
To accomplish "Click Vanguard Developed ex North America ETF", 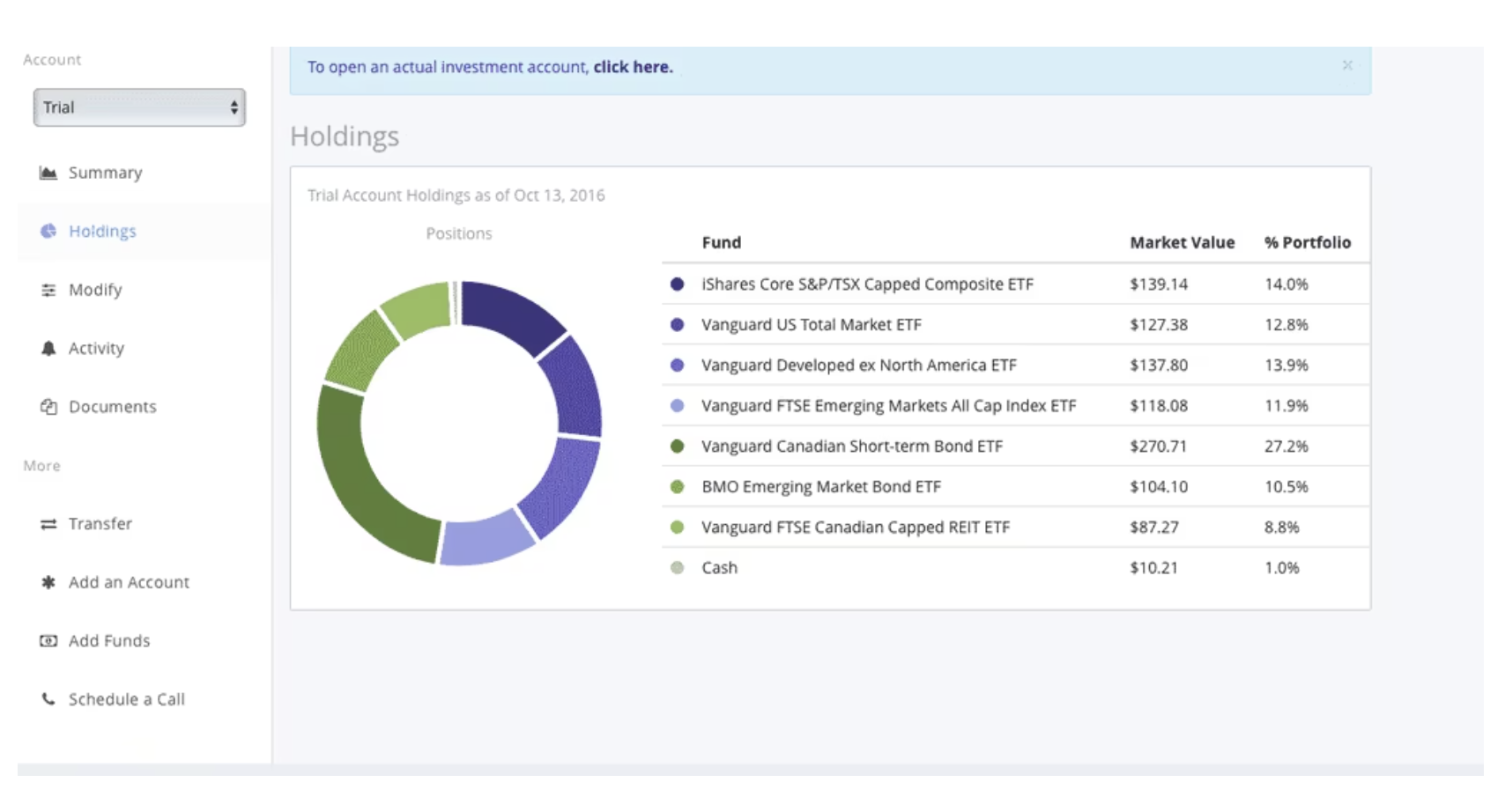I will 859,365.
